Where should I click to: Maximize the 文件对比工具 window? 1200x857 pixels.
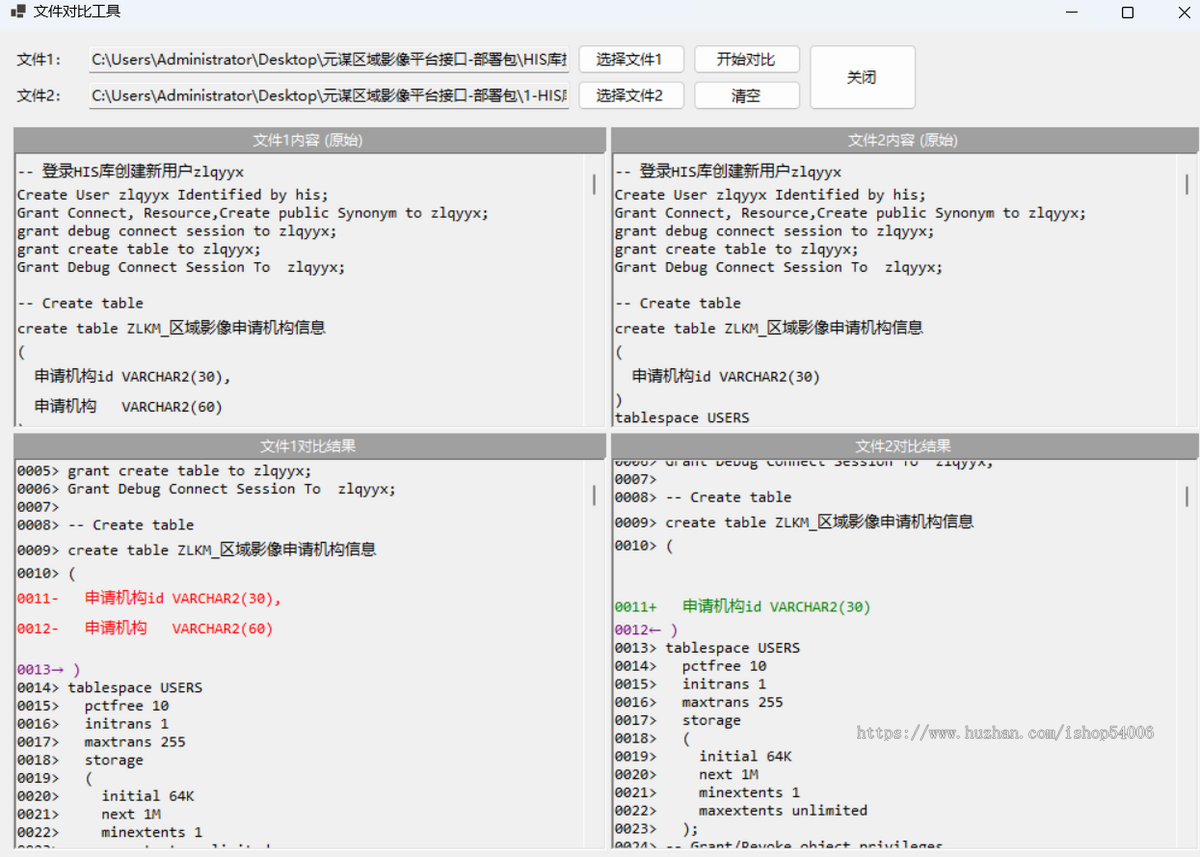[x=1127, y=12]
